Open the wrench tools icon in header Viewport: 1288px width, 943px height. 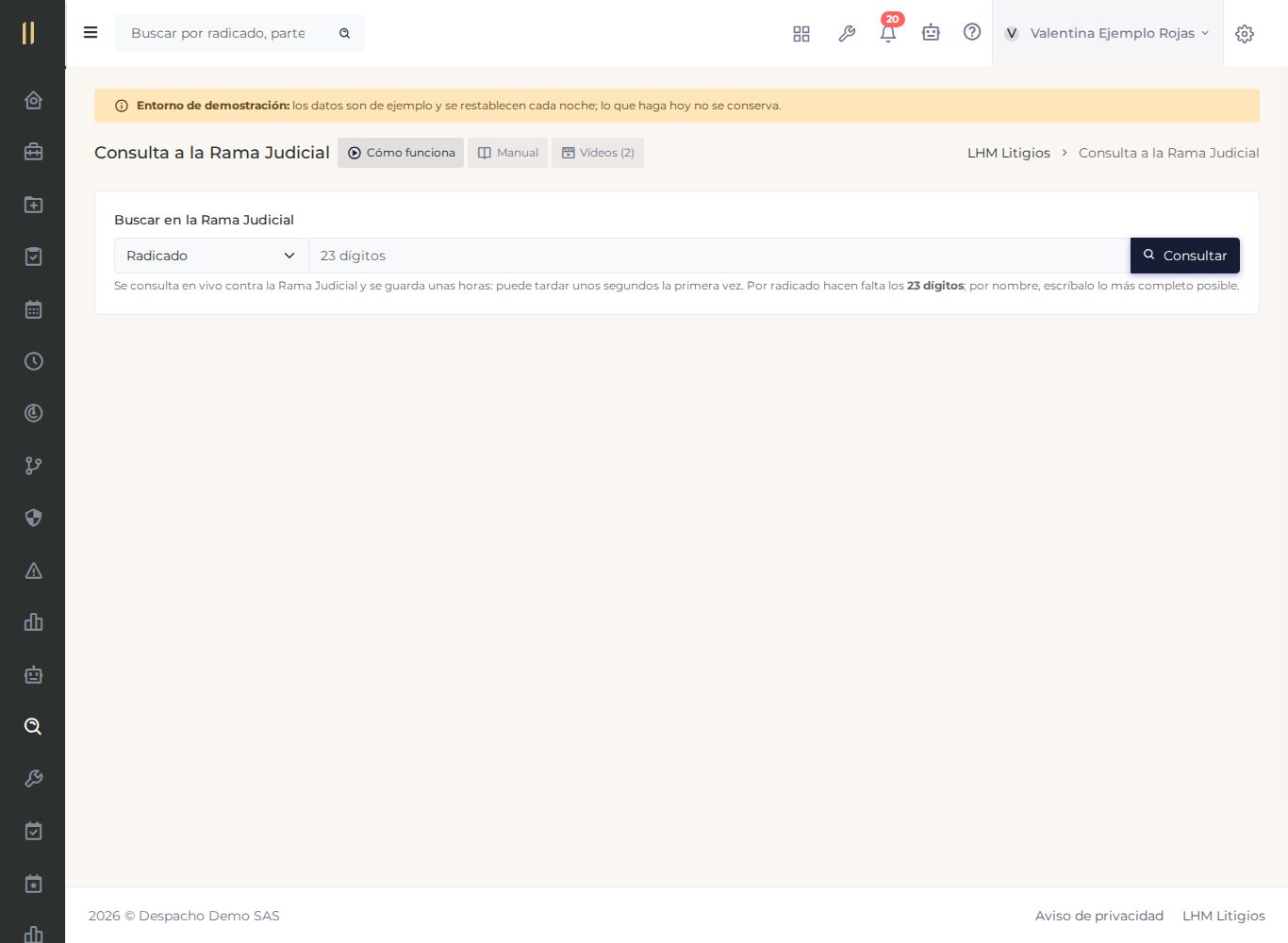tap(847, 33)
